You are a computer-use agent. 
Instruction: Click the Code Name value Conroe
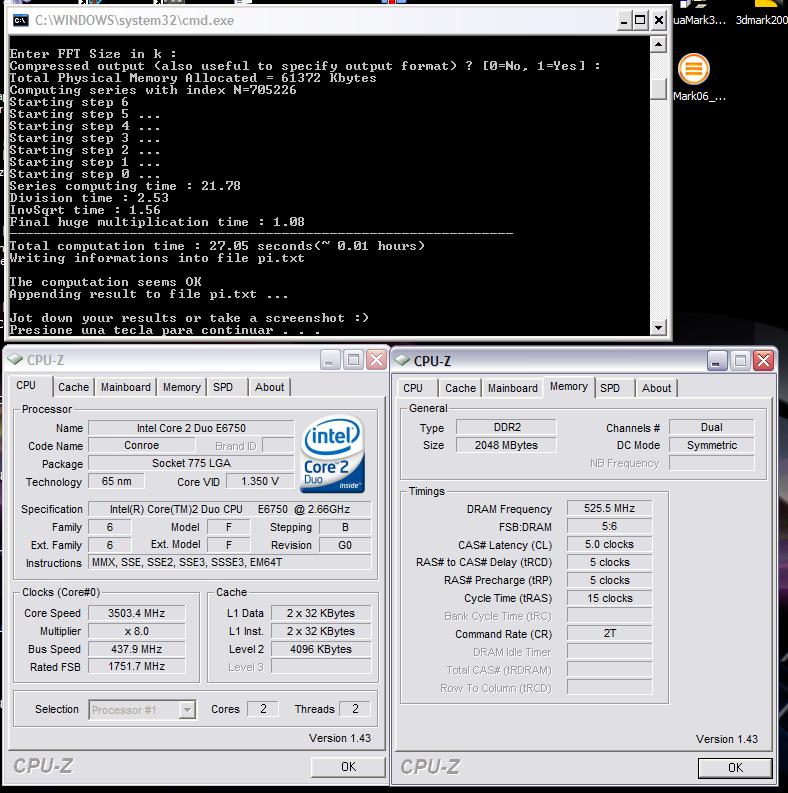pos(142,446)
